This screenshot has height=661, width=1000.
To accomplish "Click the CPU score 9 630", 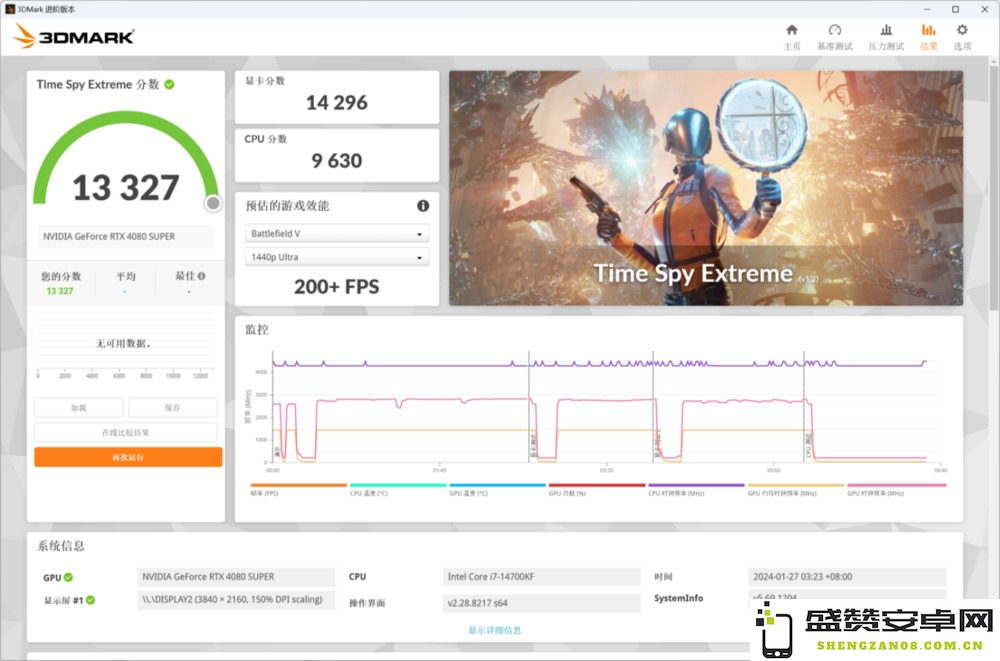I will [x=337, y=161].
